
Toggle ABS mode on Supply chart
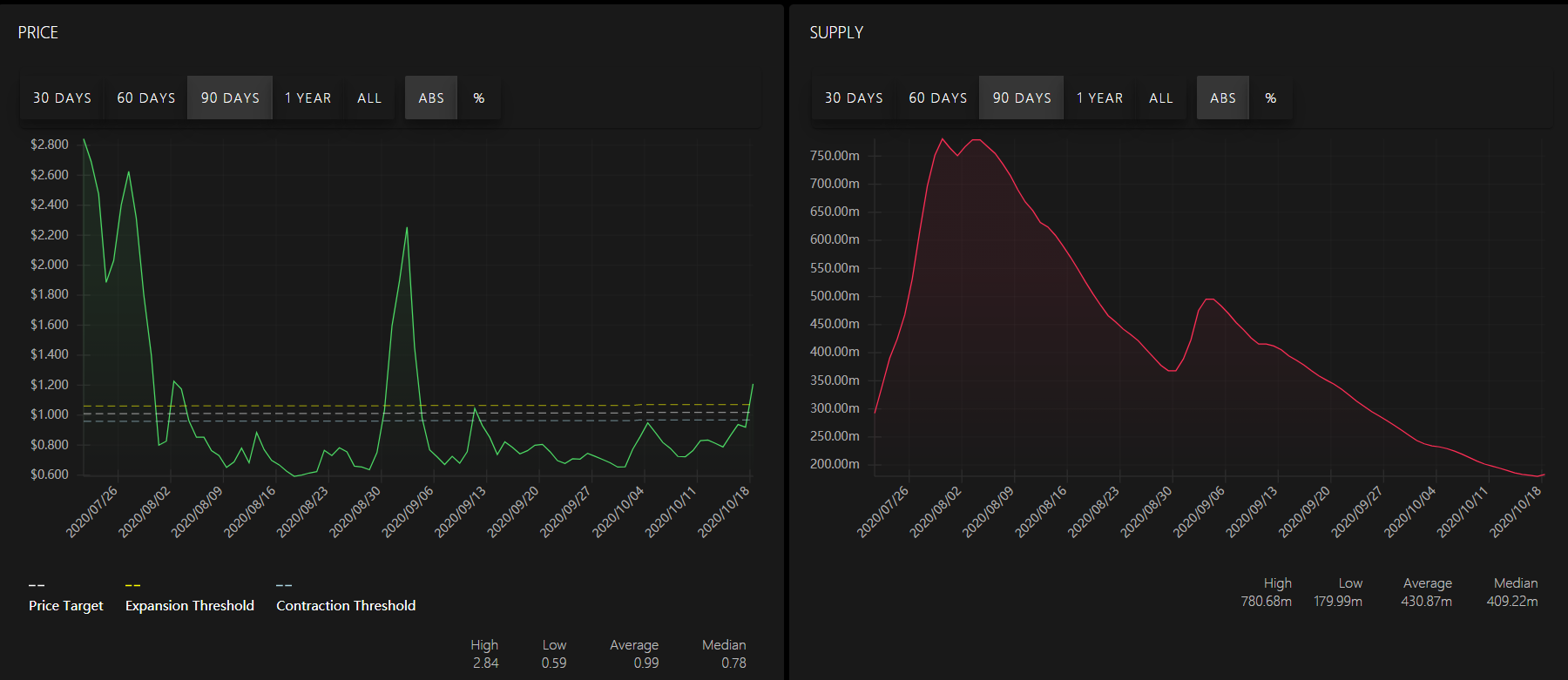[x=1223, y=98]
